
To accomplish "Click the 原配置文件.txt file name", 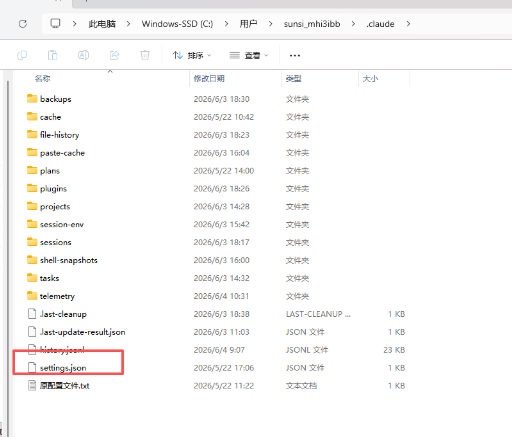I will (x=65, y=386).
